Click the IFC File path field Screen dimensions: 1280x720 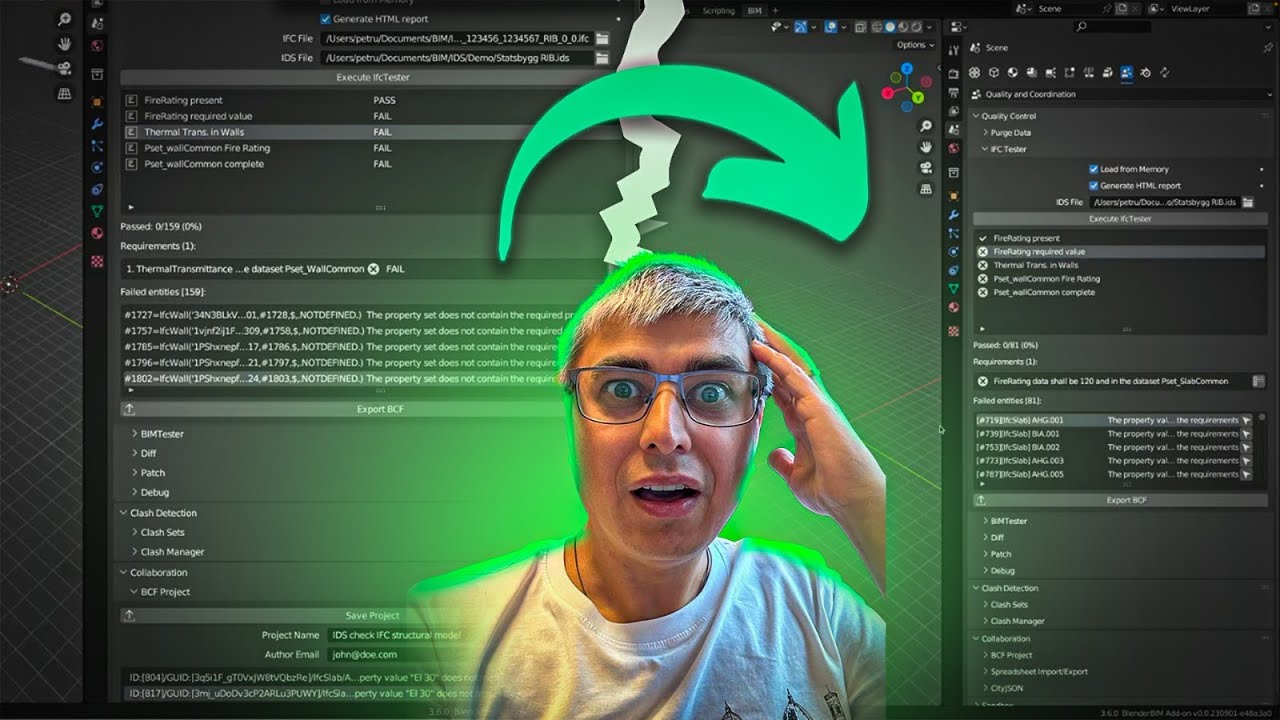[x=457, y=38]
